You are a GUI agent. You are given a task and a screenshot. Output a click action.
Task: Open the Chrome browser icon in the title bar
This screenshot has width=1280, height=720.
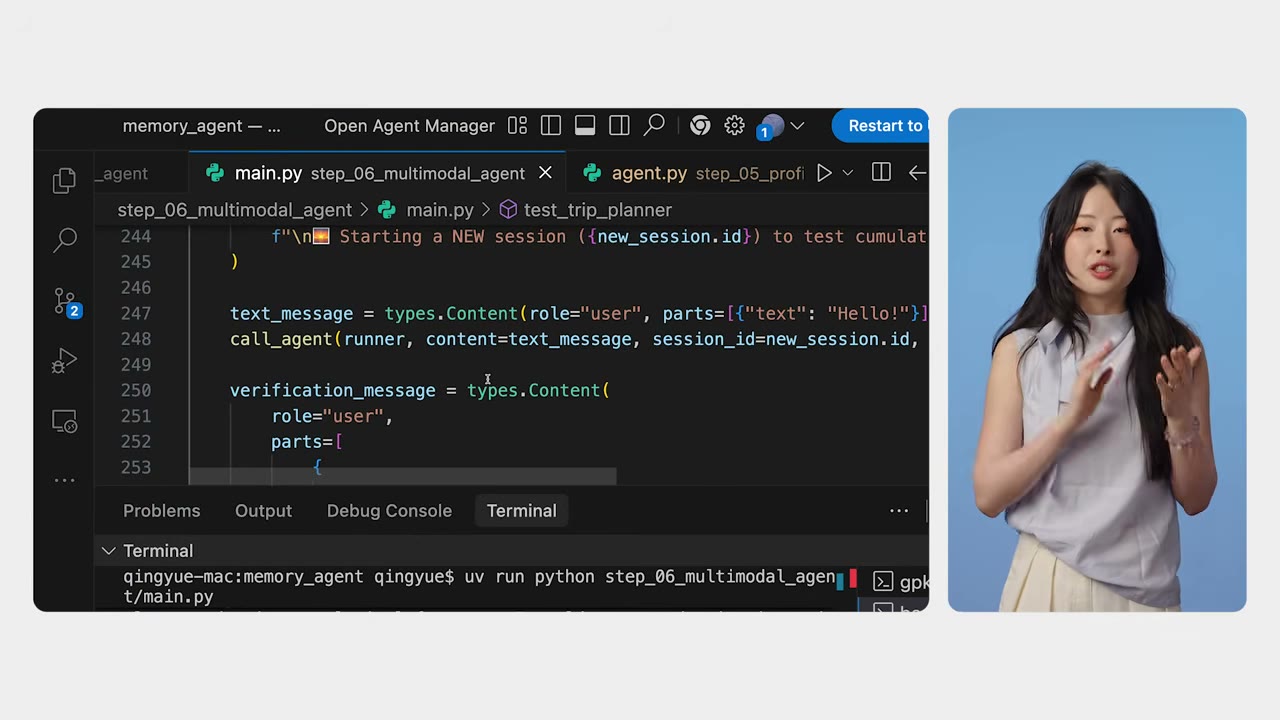tap(700, 126)
